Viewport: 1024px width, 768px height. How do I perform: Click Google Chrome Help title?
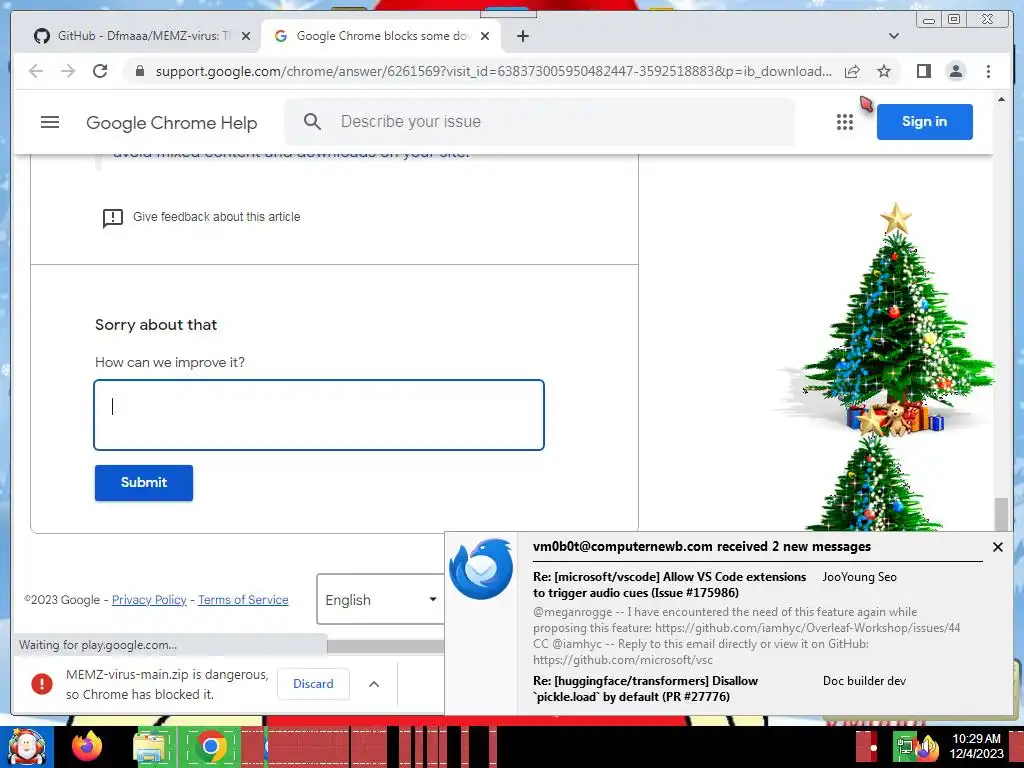(172, 123)
